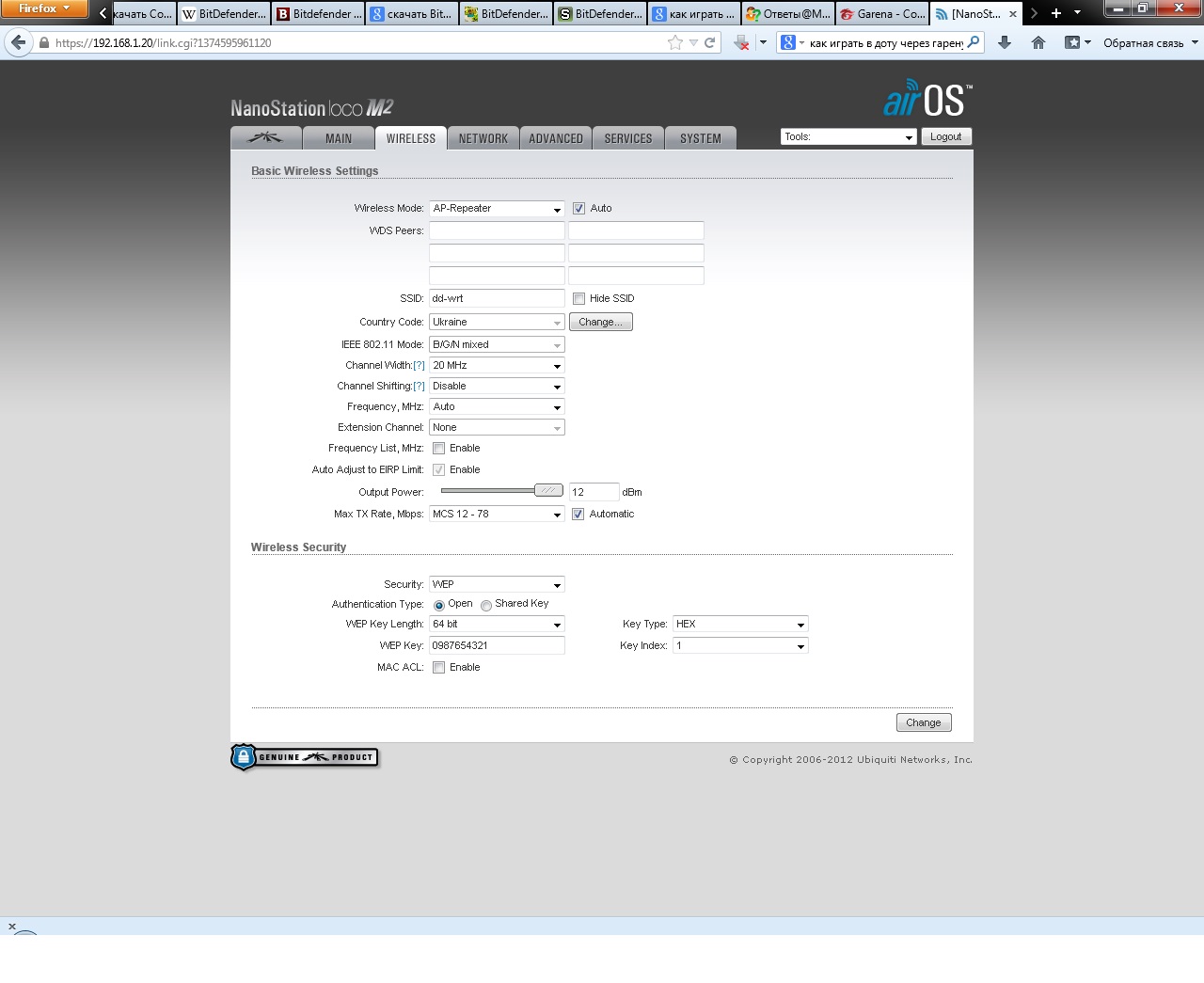This screenshot has width=1204, height=983.
Task: Show URL history dropdown arrow
Action: pyautogui.click(x=693, y=42)
